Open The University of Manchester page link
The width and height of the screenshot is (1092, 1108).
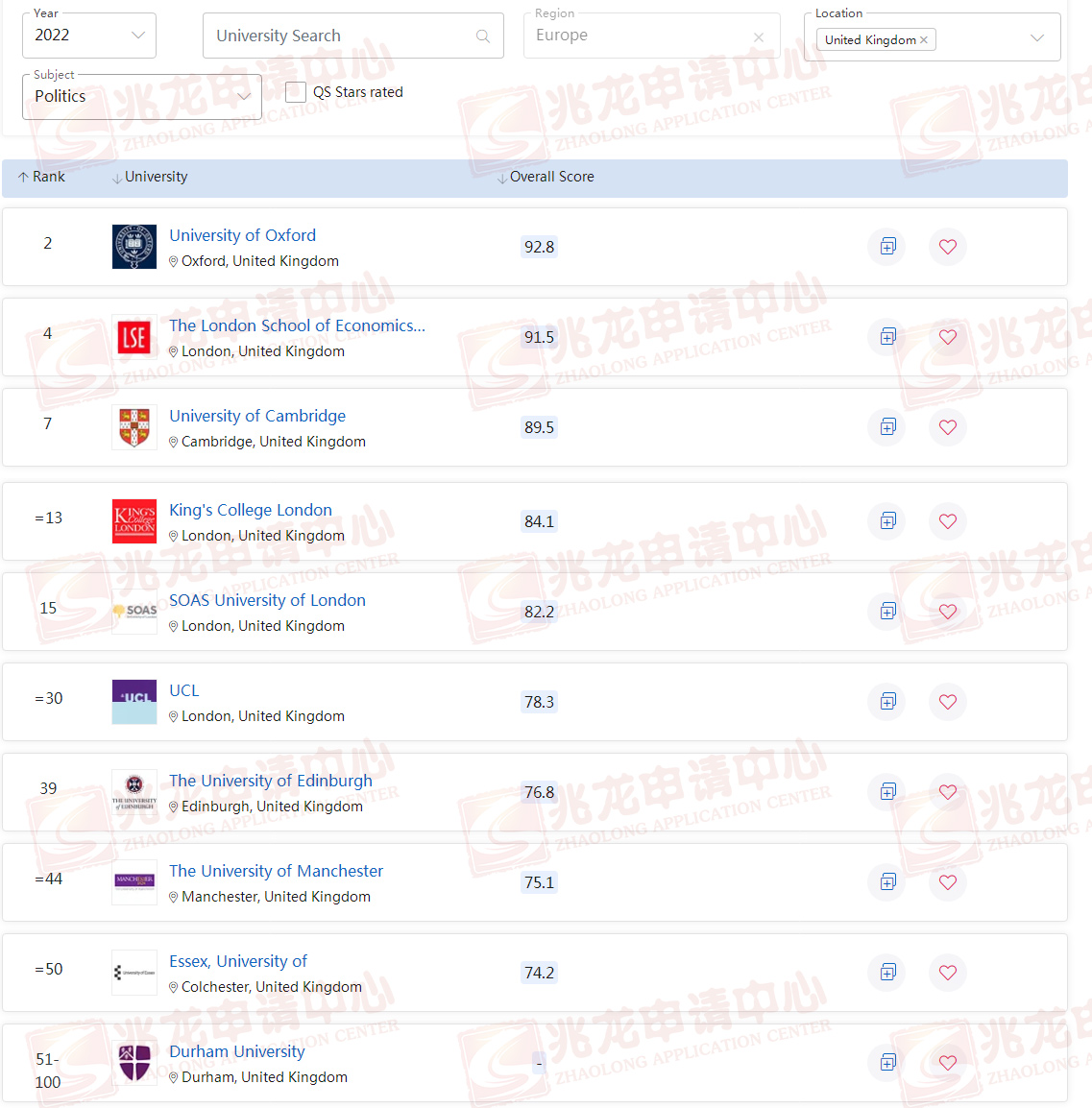tap(276, 871)
